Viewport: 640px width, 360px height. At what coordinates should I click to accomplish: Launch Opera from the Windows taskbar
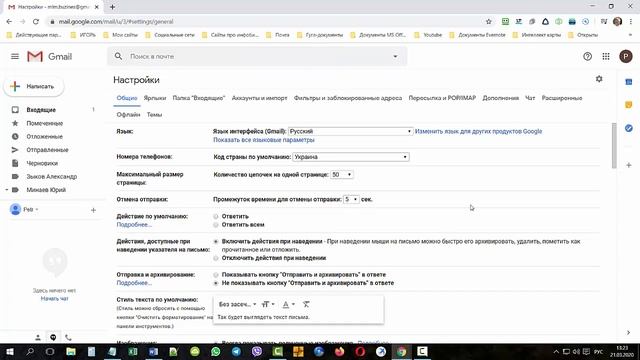[360, 351]
